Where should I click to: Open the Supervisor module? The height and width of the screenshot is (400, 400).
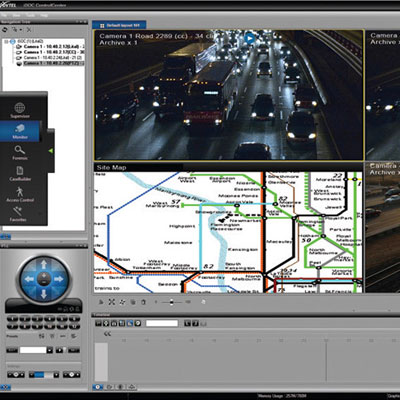[20, 110]
